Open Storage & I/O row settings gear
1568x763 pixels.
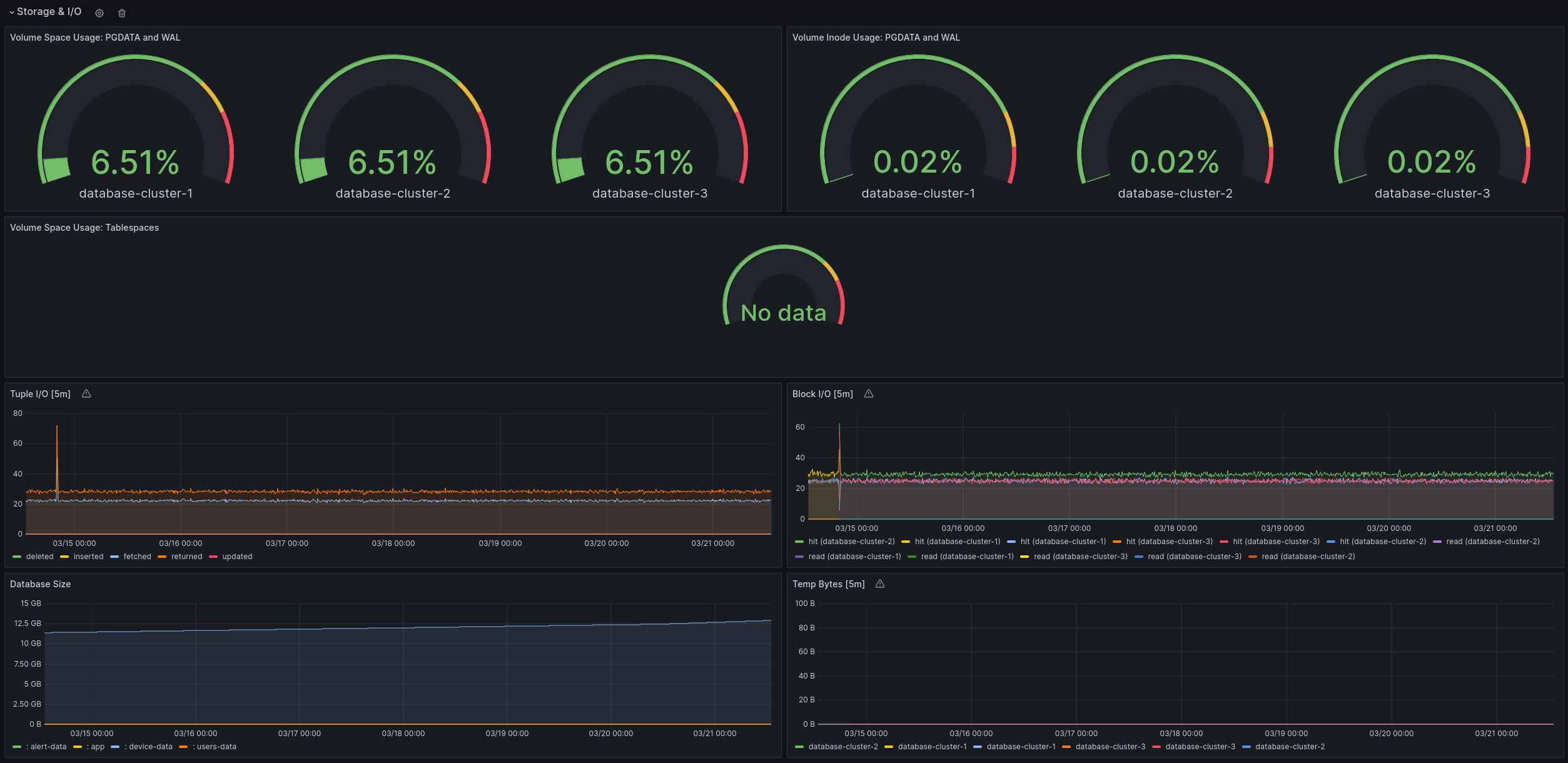tap(99, 13)
